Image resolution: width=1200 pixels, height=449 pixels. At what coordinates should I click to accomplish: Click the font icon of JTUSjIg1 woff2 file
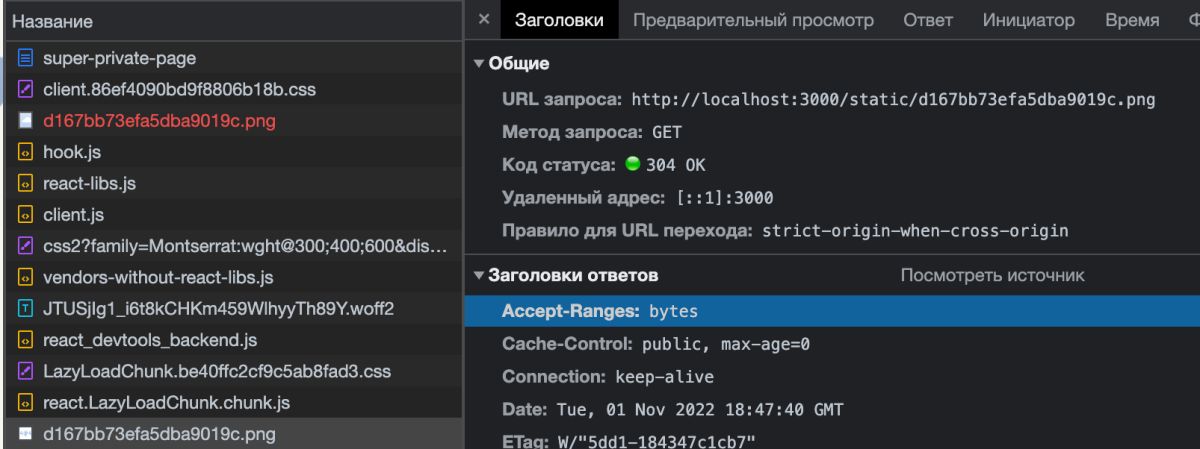point(26,309)
